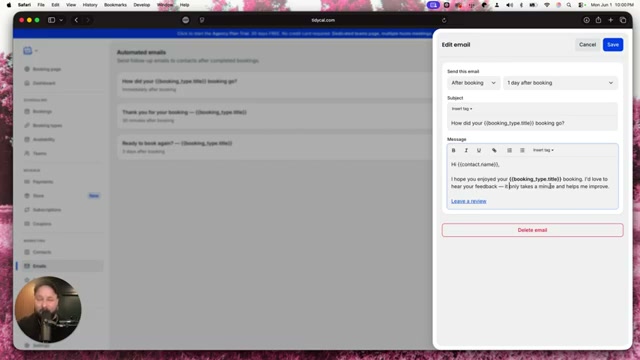Open Spotlight search in menu bar
This screenshot has height=360, width=640.
coord(569,5)
